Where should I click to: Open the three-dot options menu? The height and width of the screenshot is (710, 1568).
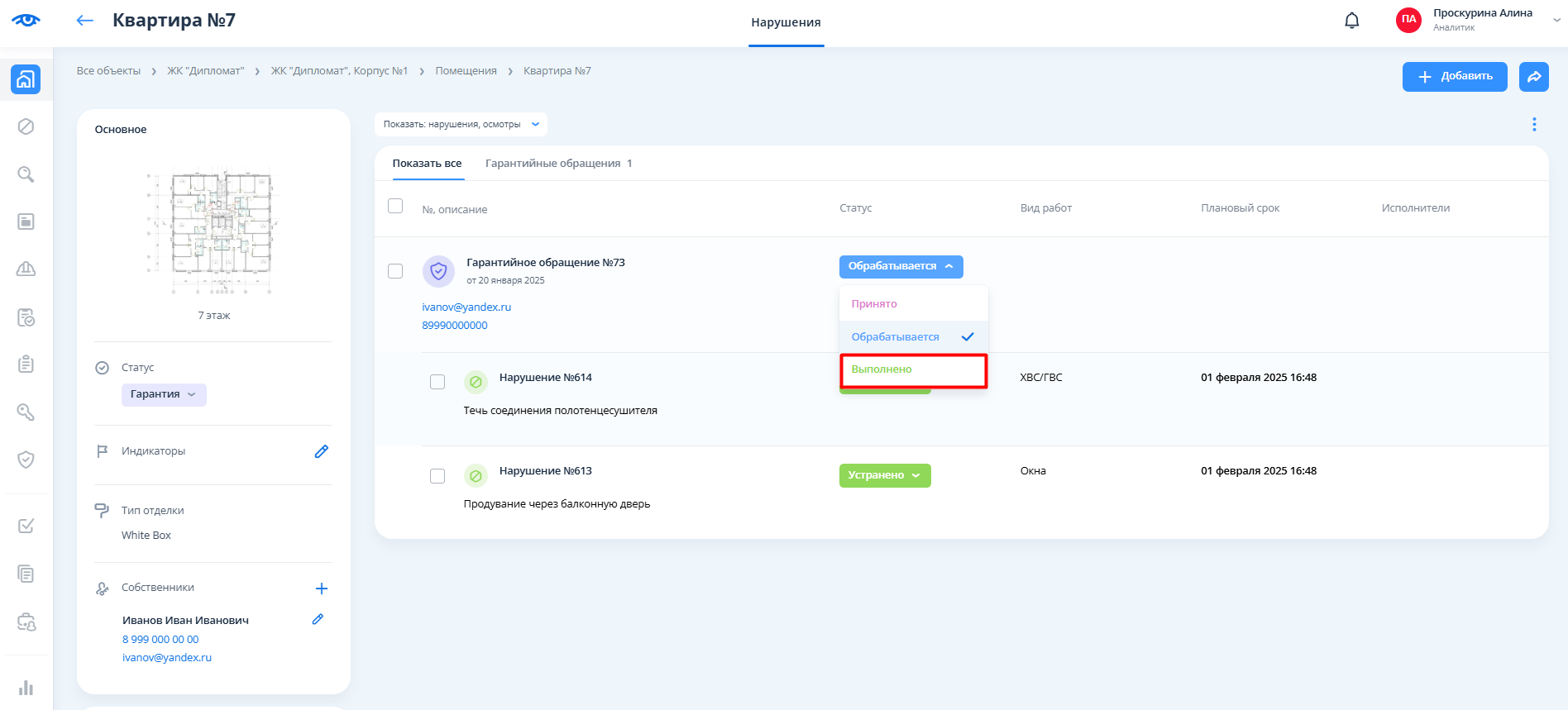click(x=1533, y=124)
